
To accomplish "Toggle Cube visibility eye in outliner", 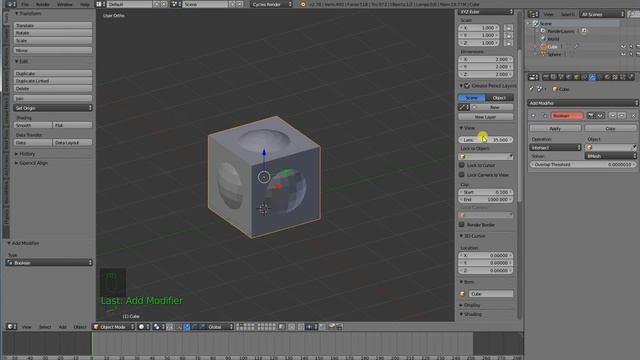I will point(623,47).
